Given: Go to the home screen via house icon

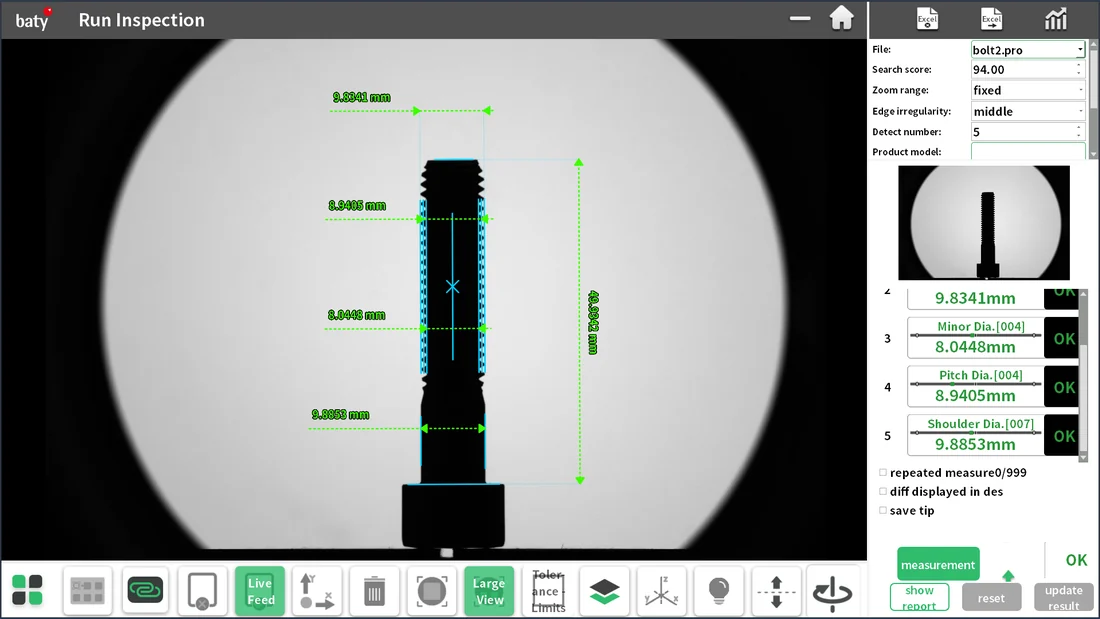Looking at the screenshot, I should pyautogui.click(x=841, y=19).
